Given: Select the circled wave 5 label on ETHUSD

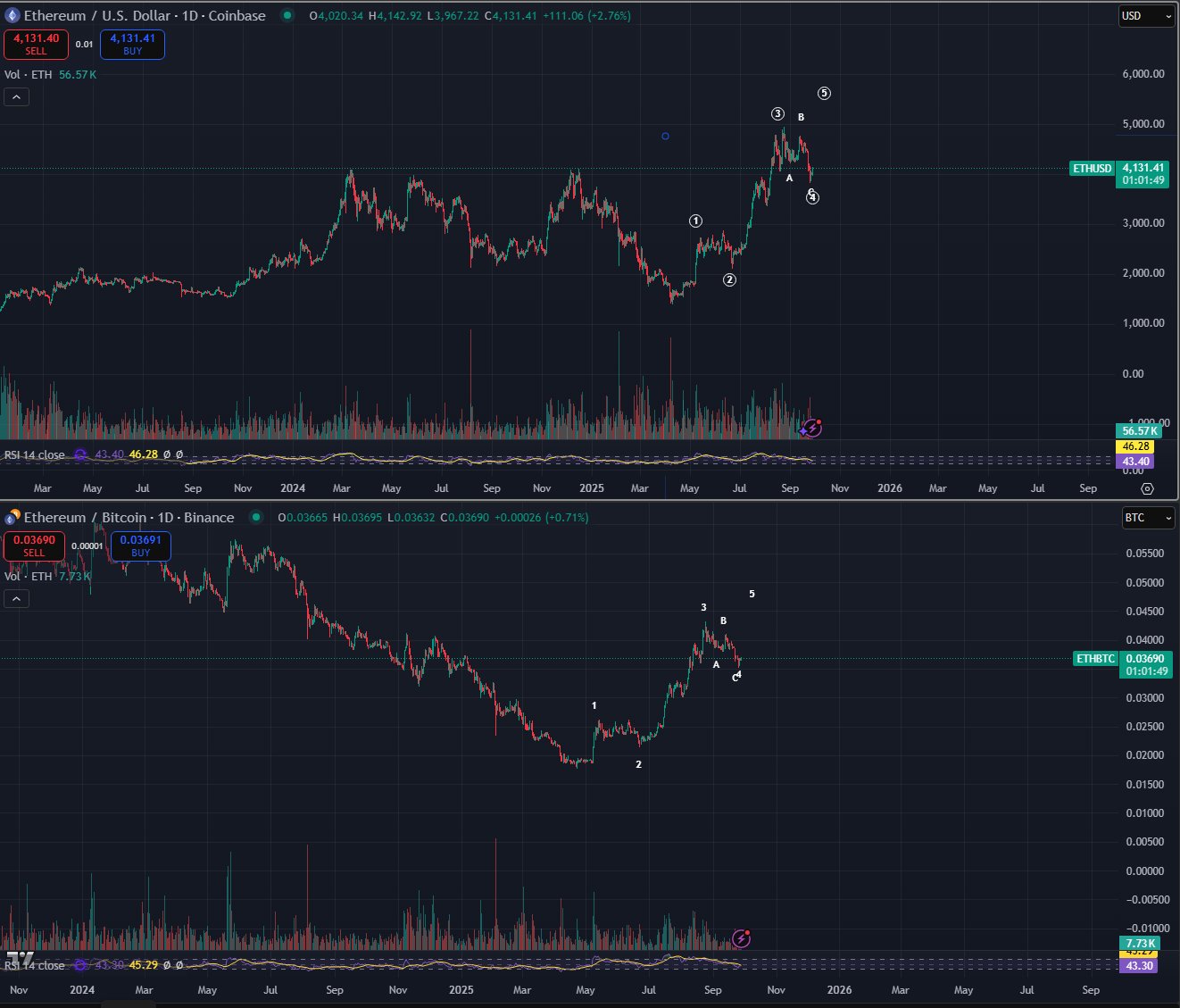Looking at the screenshot, I should [x=824, y=93].
